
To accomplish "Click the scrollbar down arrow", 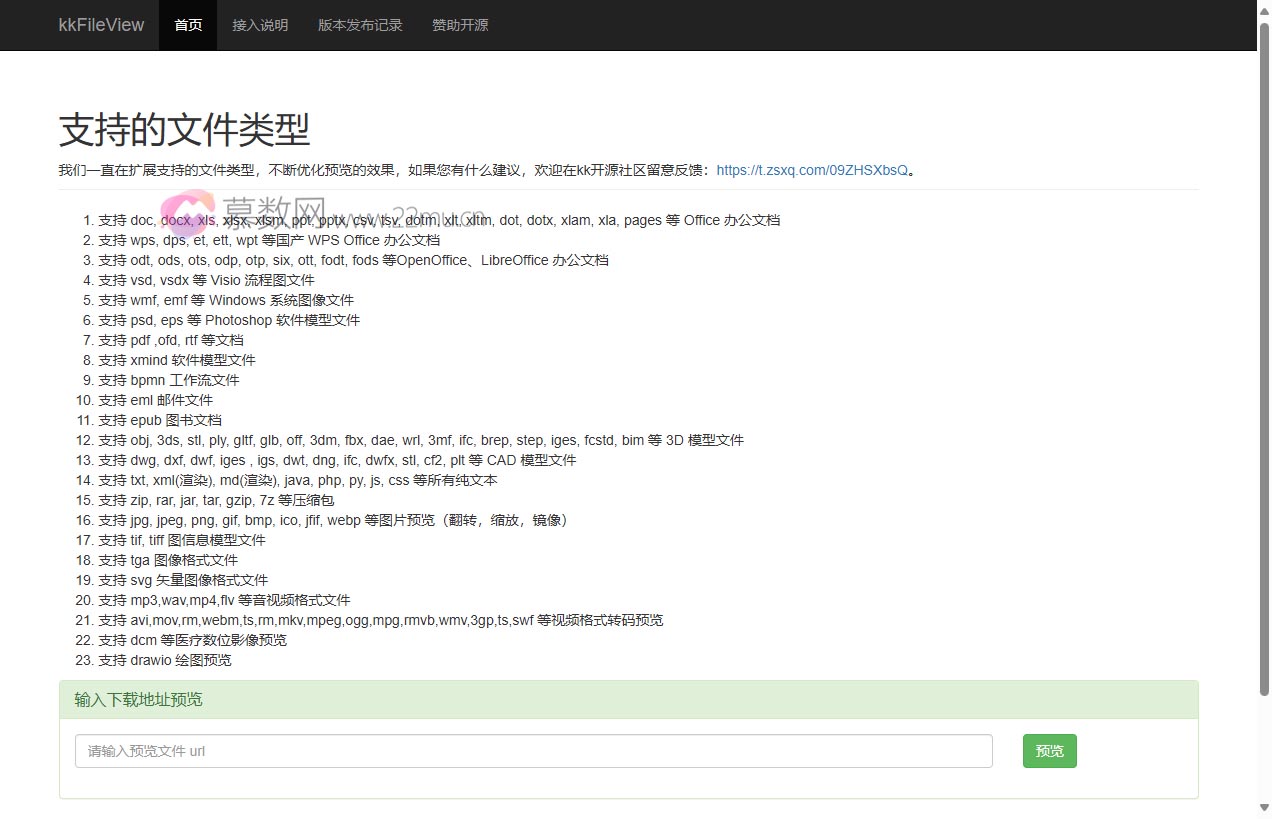I will tap(1264, 809).
